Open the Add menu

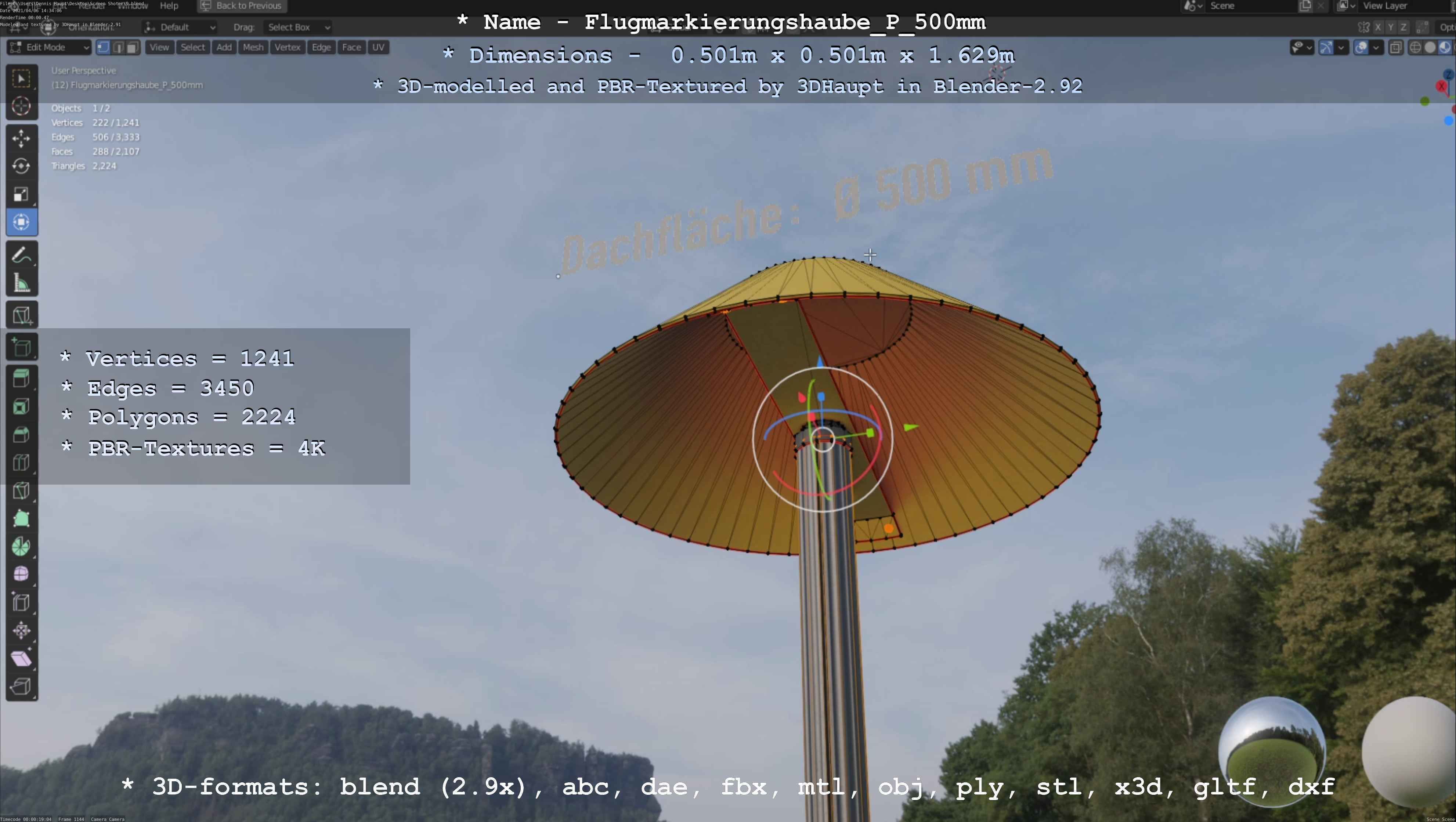224,47
